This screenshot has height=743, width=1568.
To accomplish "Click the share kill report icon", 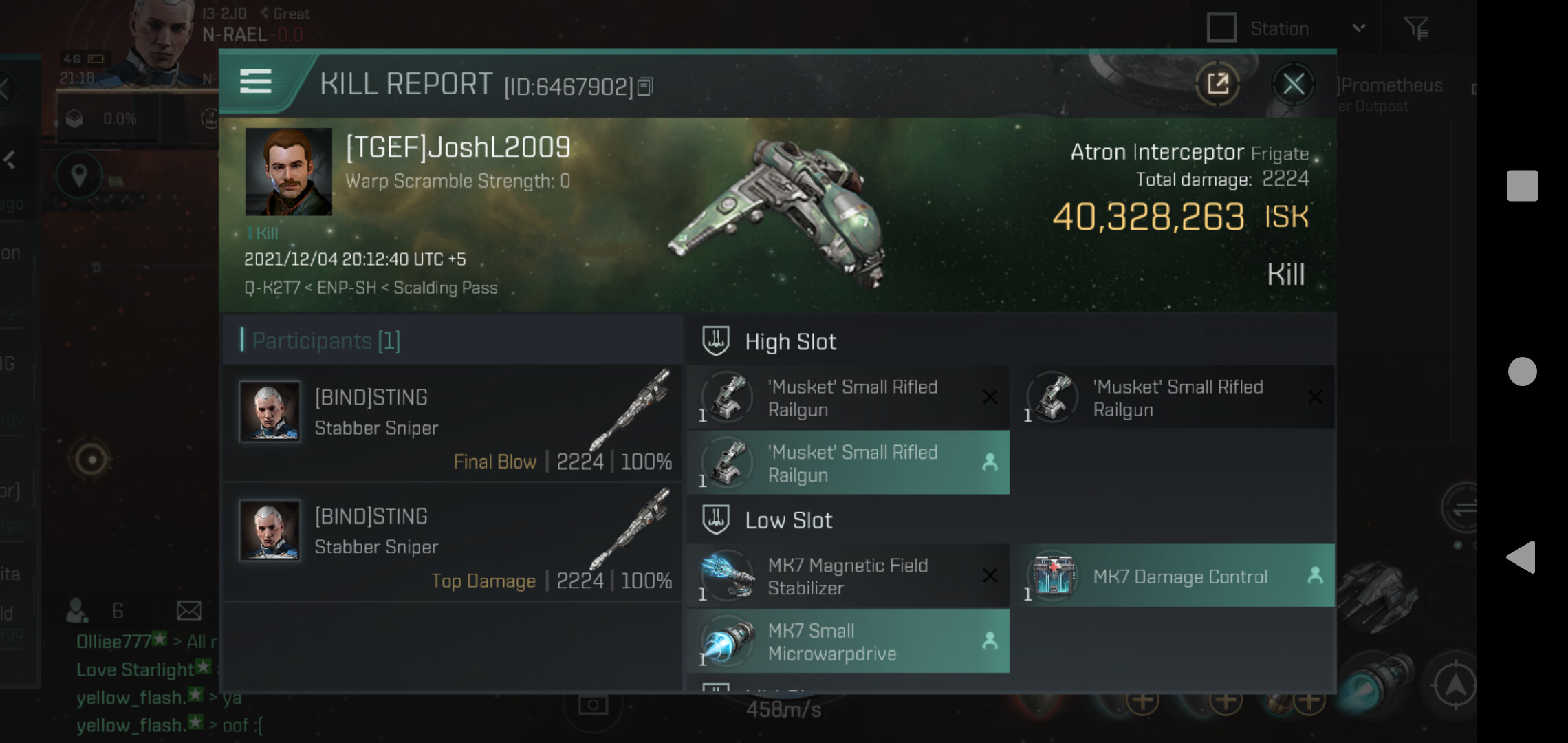I will click(1217, 85).
